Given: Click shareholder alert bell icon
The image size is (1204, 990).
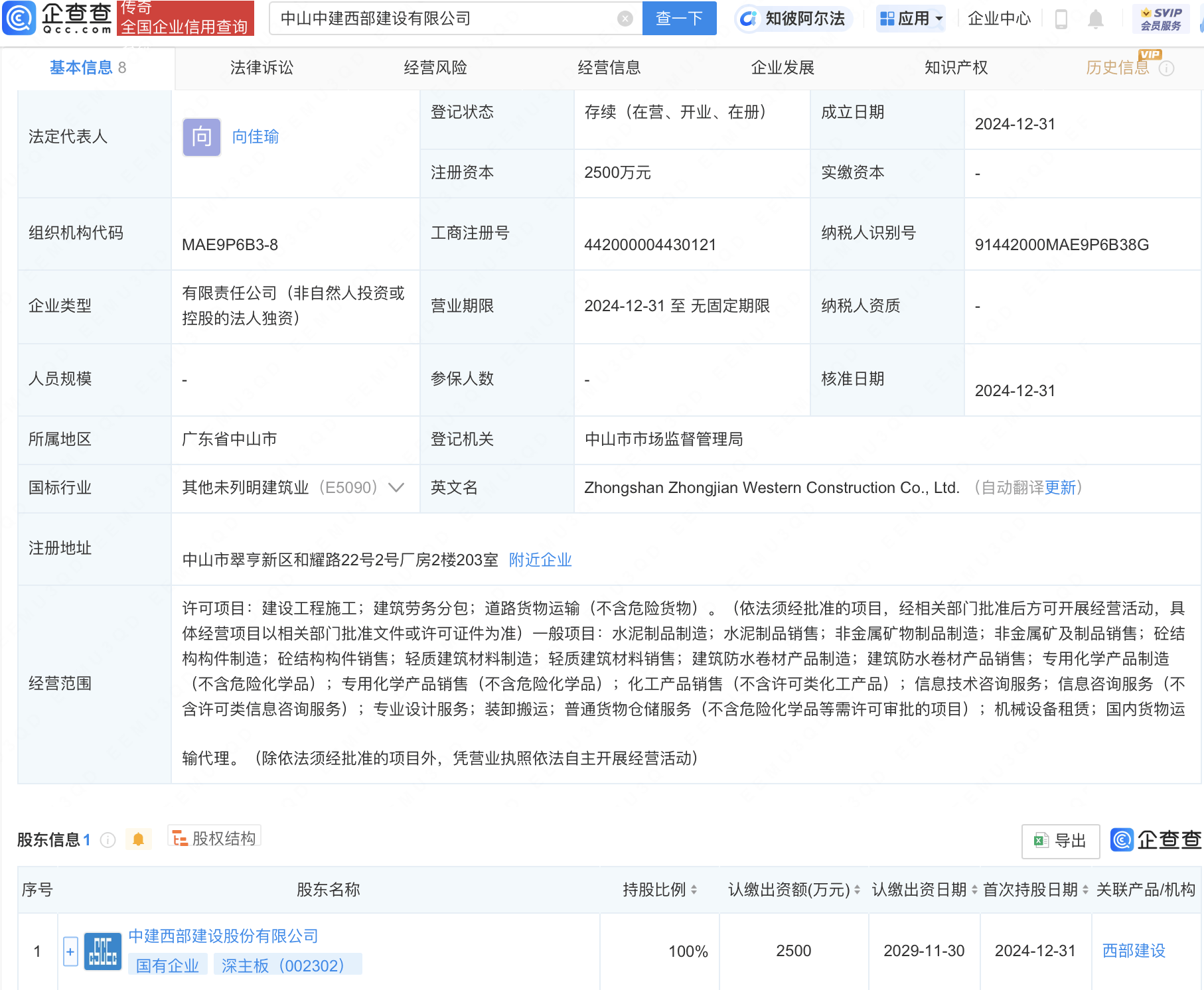Looking at the screenshot, I should pos(138,839).
